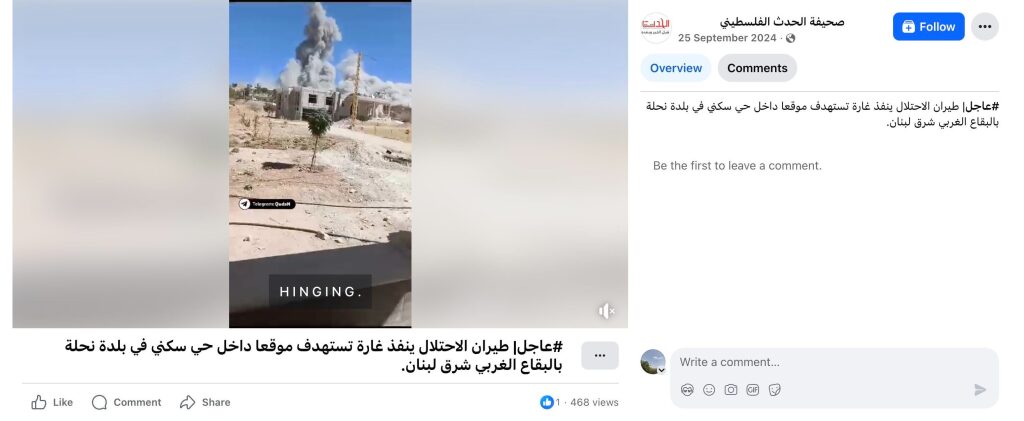Image resolution: width=1024 pixels, height=421 pixels.
Task: Open the GIF picker for the comment
Action: coord(753,390)
